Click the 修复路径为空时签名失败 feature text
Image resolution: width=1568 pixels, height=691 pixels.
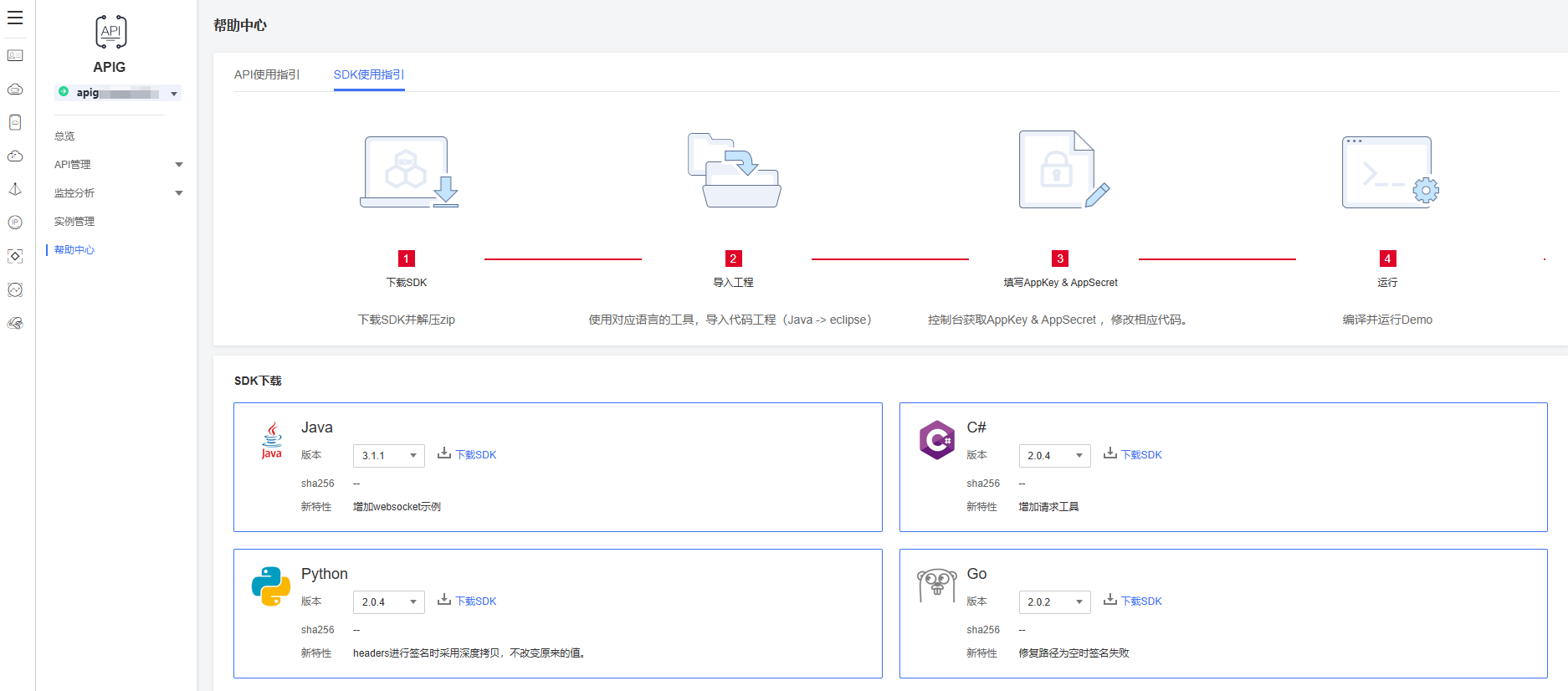(x=1074, y=653)
